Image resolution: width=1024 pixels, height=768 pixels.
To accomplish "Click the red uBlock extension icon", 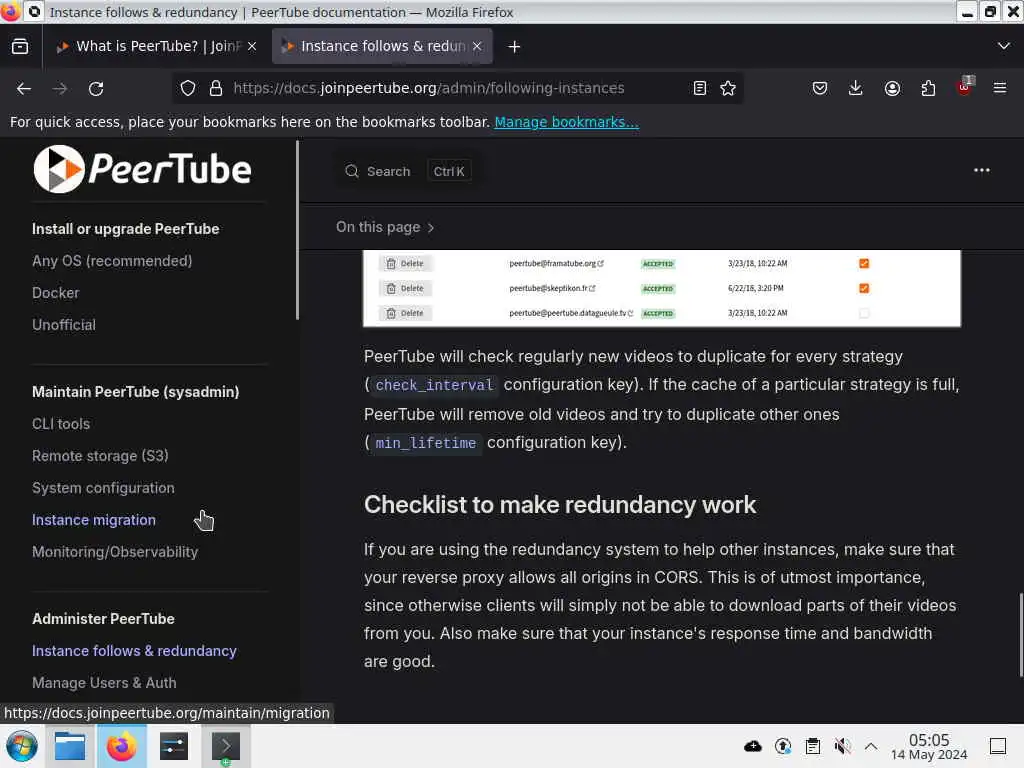I will point(965,87).
